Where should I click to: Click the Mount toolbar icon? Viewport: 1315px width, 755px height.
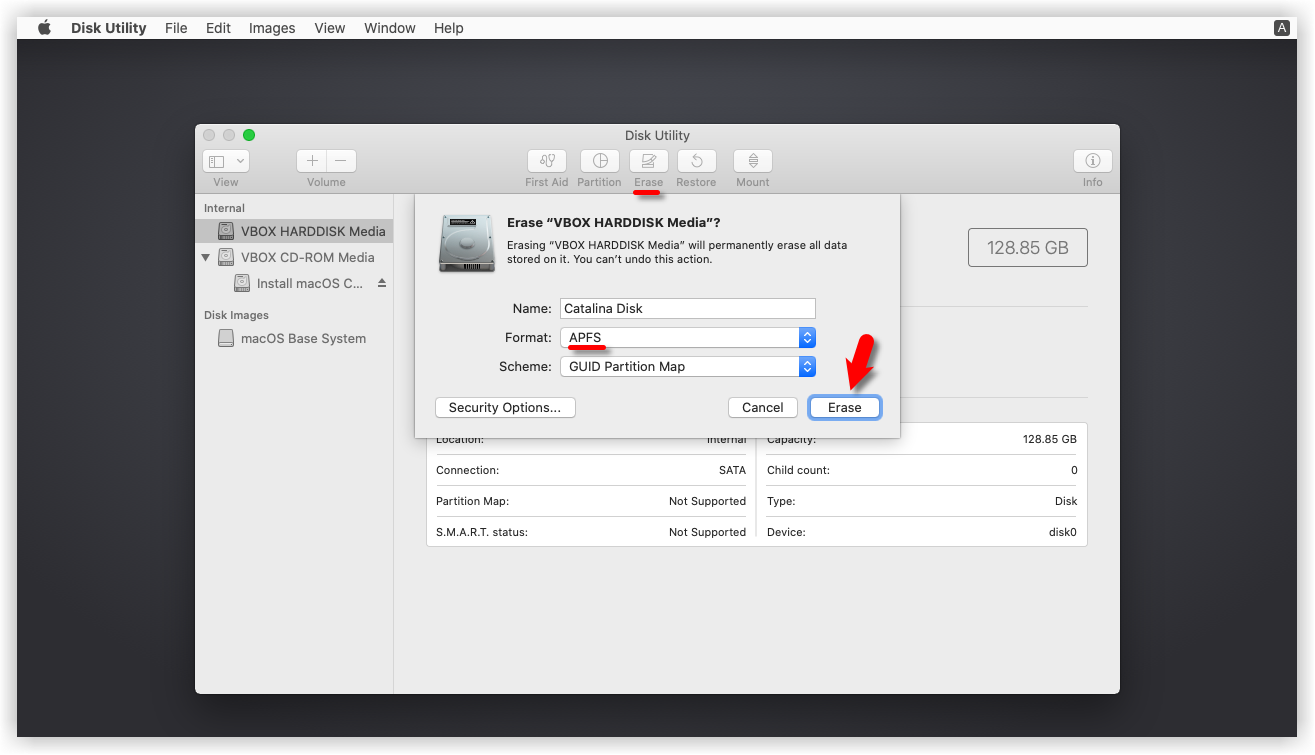[752, 161]
